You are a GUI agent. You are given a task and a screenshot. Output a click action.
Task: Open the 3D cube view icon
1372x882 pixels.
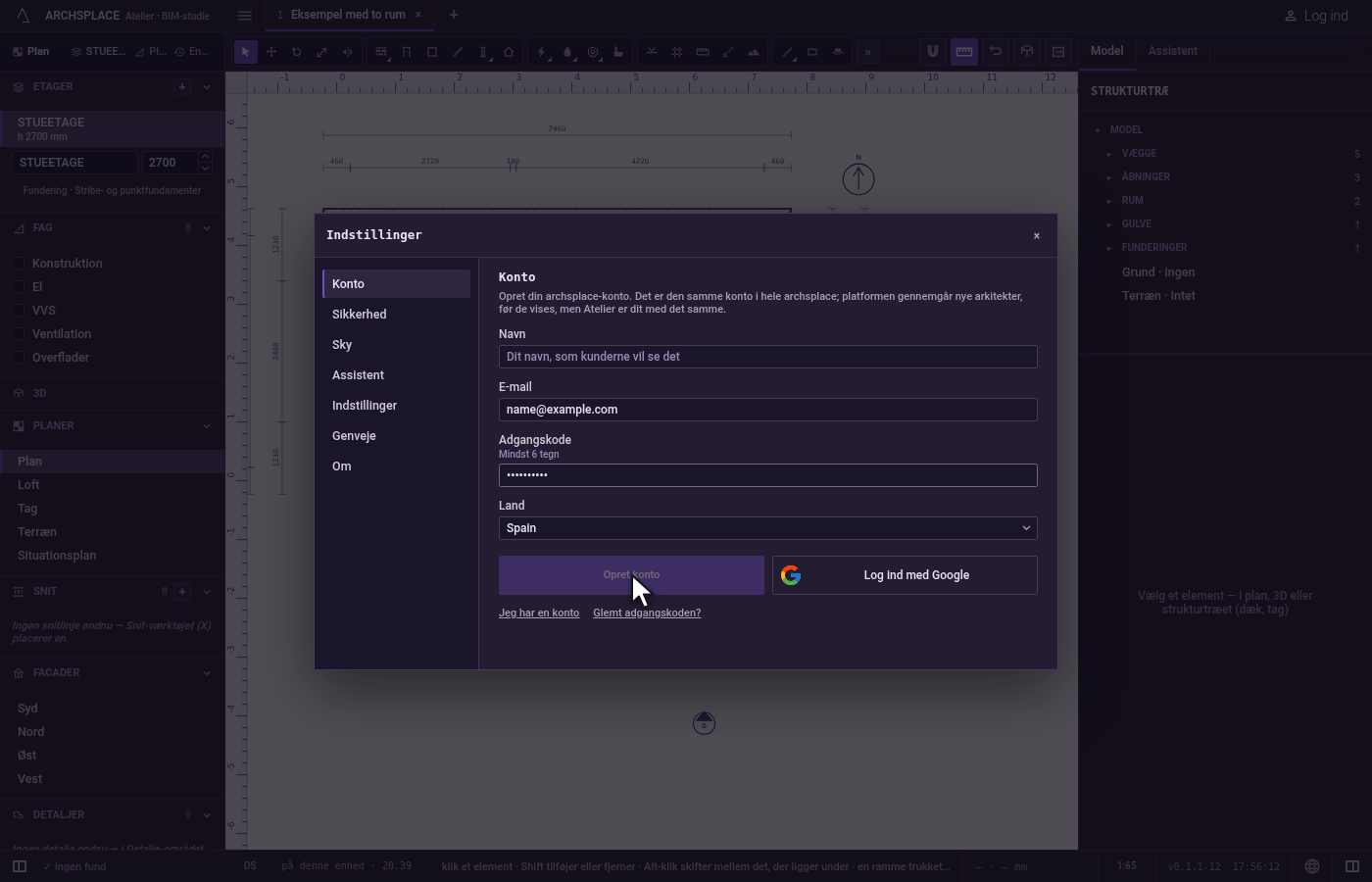(1027, 52)
